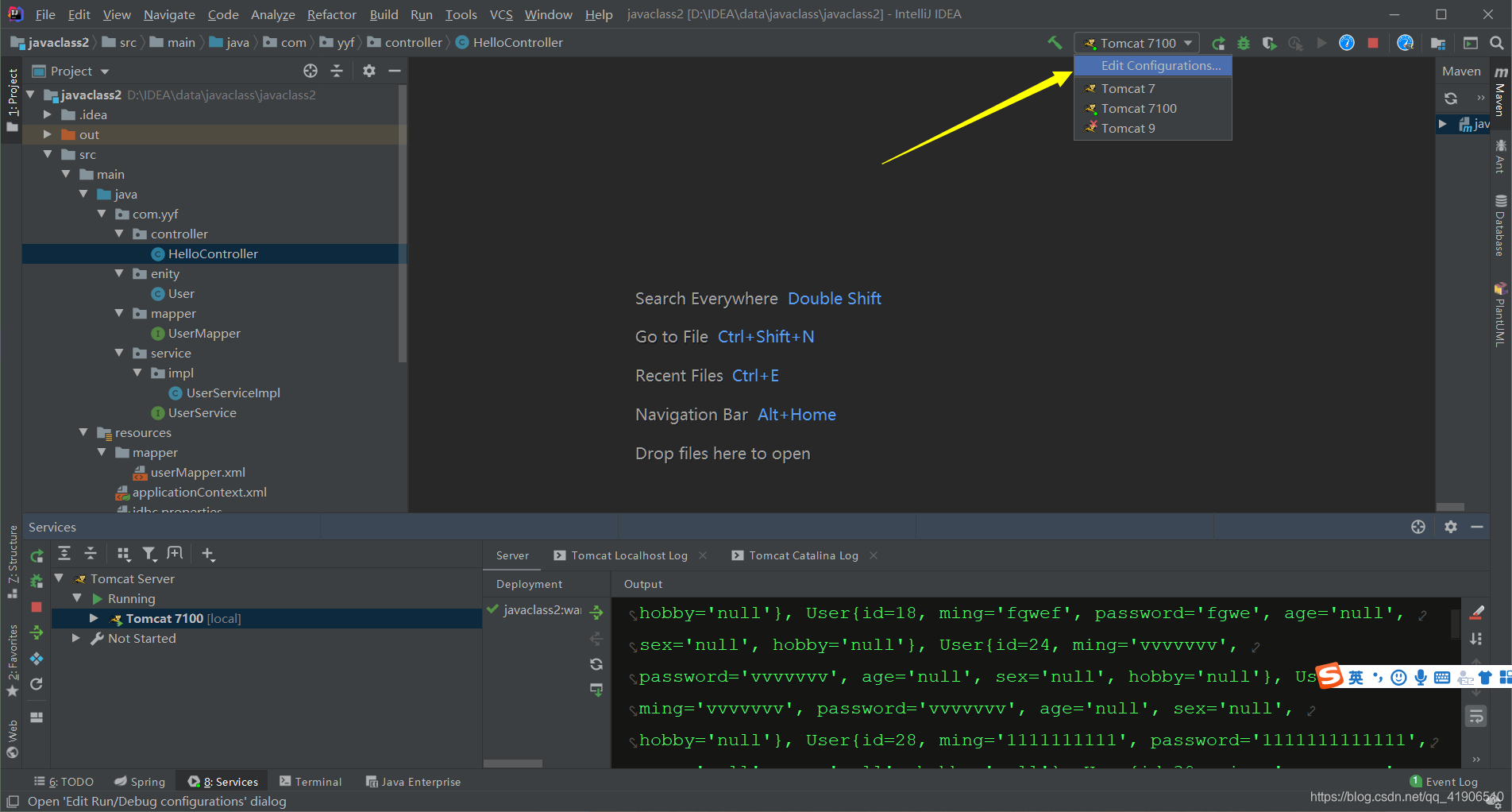
Task: Click Clear All eraser icon beside output
Action: click(x=1476, y=613)
